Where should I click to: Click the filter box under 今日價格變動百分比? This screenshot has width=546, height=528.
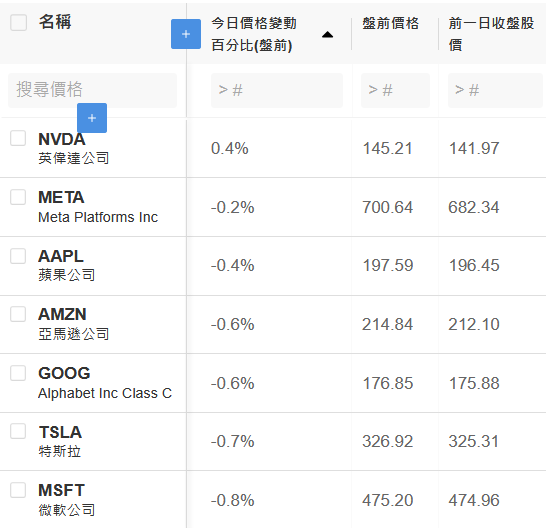pos(277,90)
